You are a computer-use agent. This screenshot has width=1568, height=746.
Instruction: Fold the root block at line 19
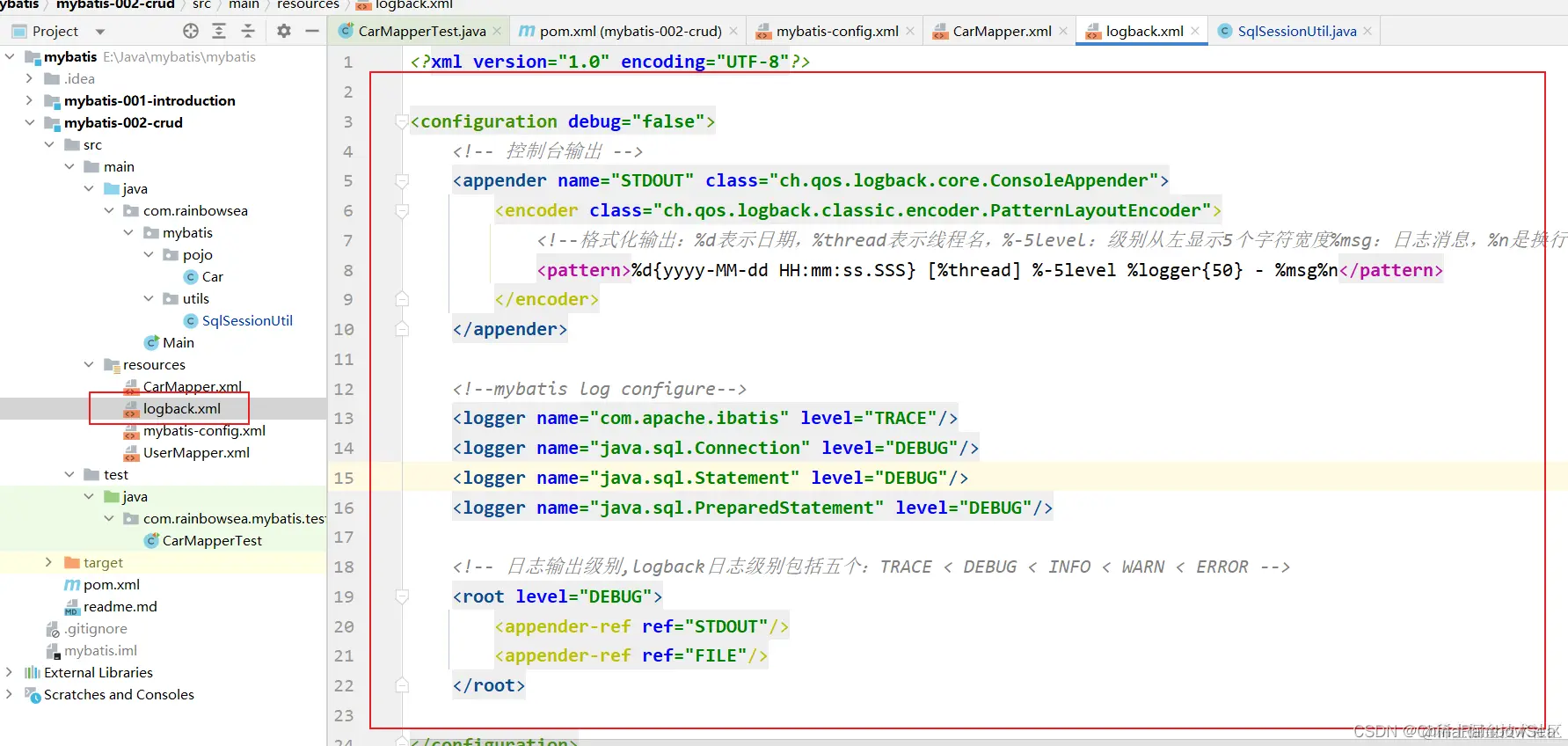[402, 597]
